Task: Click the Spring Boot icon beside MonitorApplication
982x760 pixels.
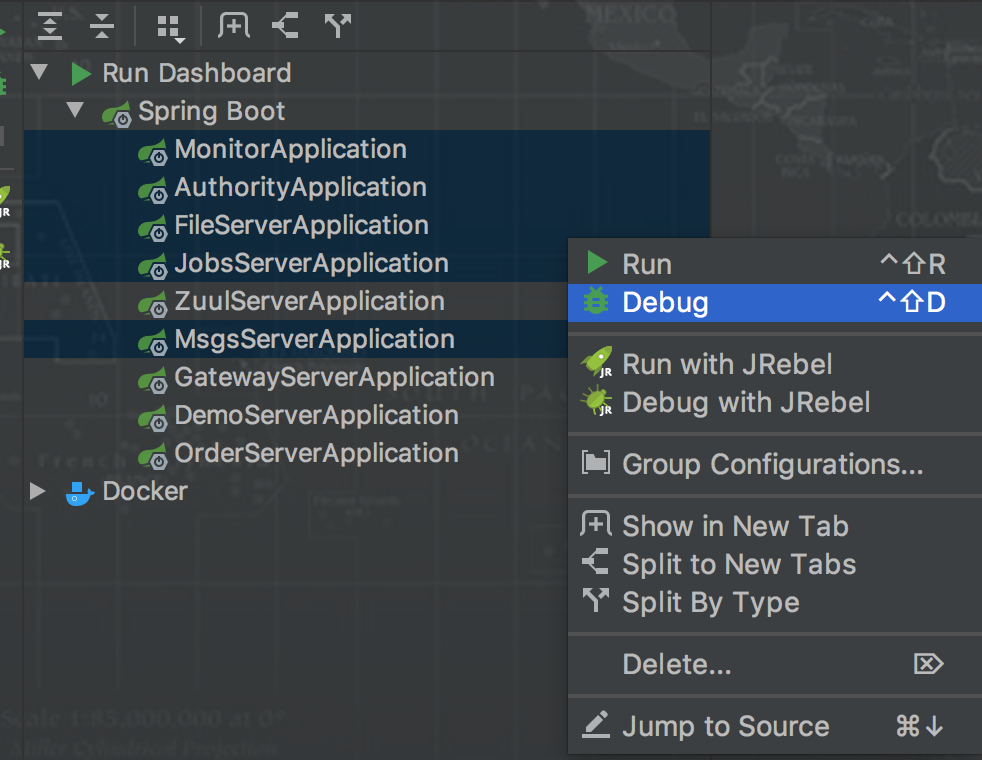Action: [153, 152]
